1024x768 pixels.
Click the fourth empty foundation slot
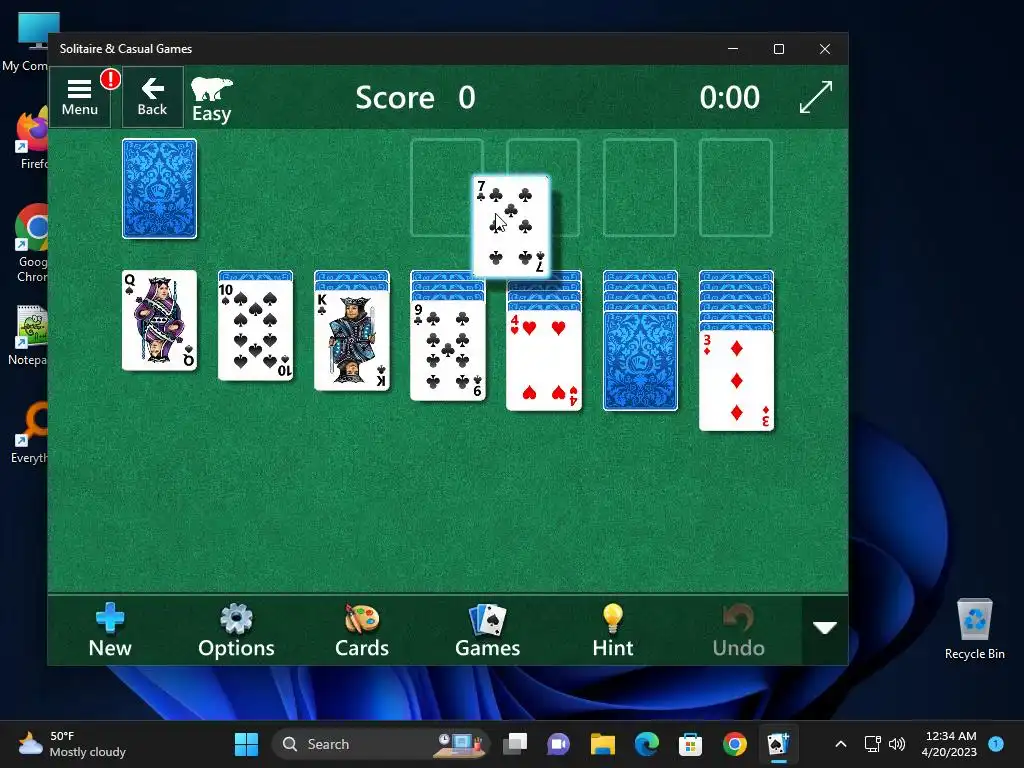click(736, 188)
